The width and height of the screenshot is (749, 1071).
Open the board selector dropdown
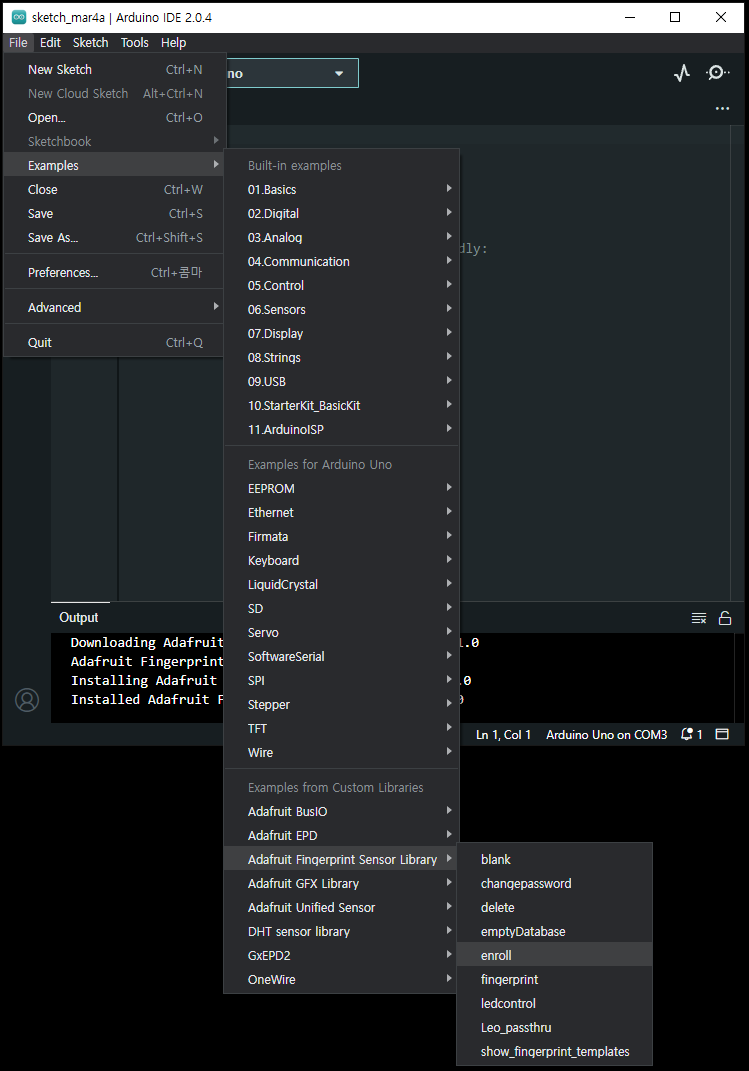pyautogui.click(x=292, y=73)
